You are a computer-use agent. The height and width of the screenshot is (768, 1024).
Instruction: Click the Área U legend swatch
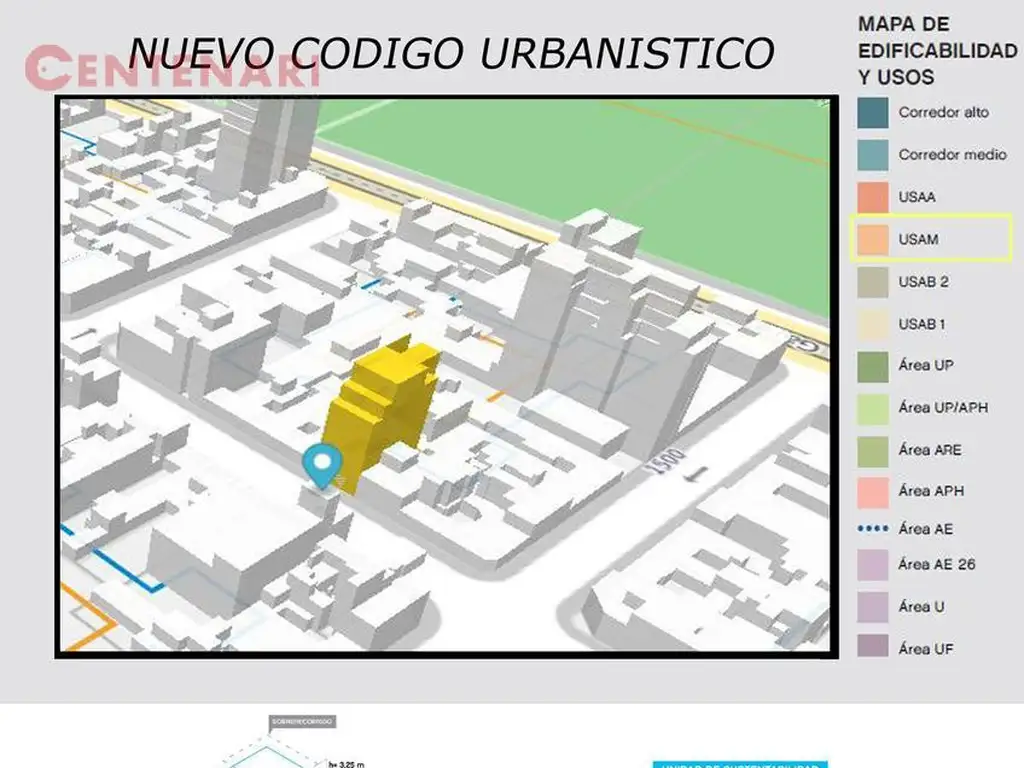873,606
